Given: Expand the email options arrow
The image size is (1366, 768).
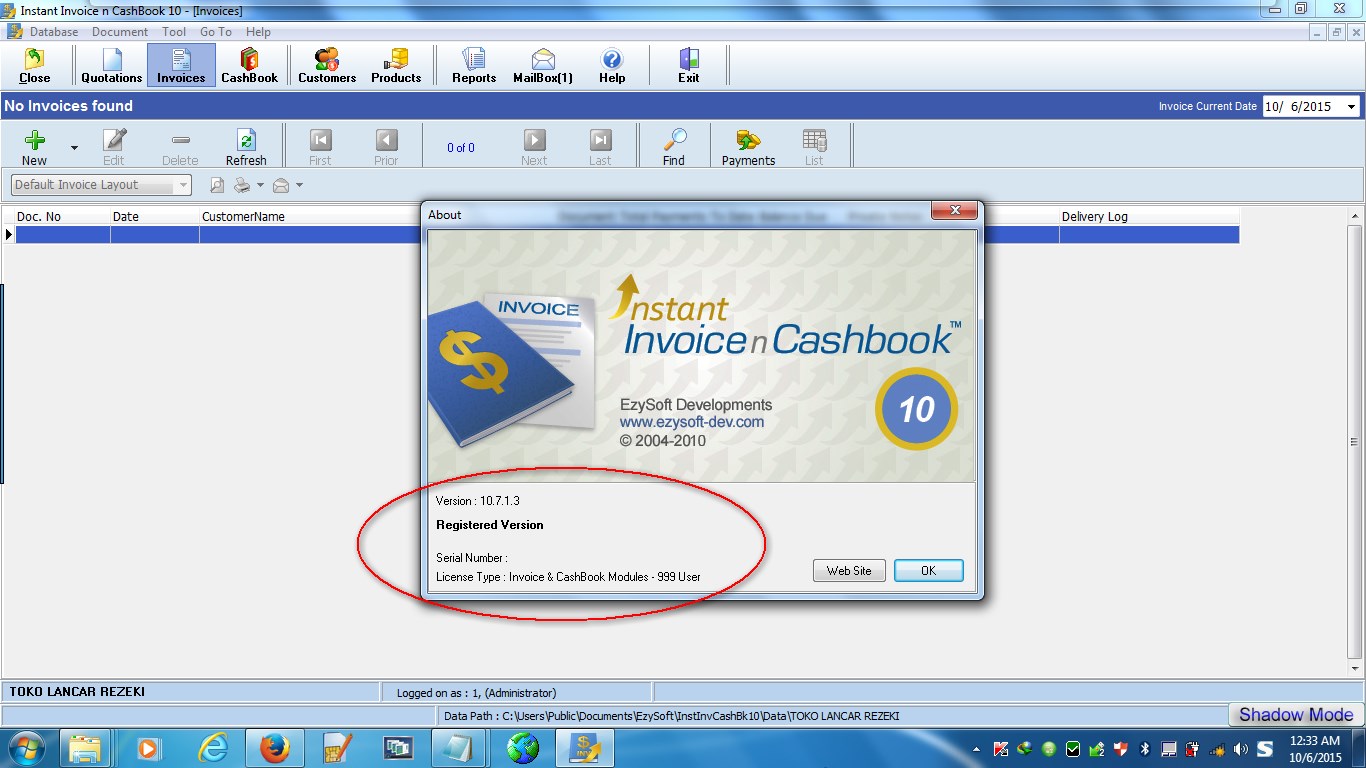Looking at the screenshot, I should [x=299, y=185].
